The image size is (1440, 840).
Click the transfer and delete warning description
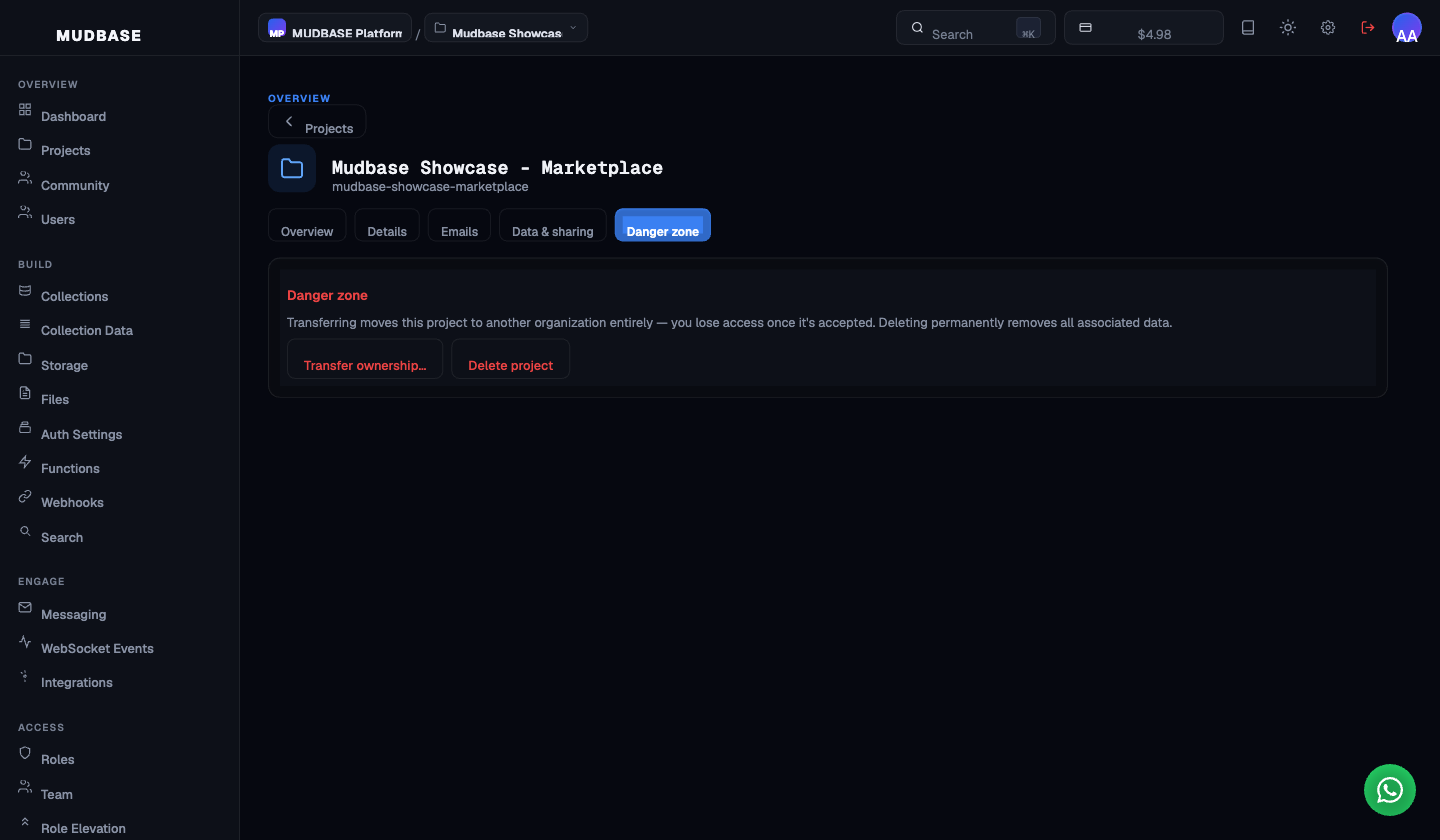point(729,323)
